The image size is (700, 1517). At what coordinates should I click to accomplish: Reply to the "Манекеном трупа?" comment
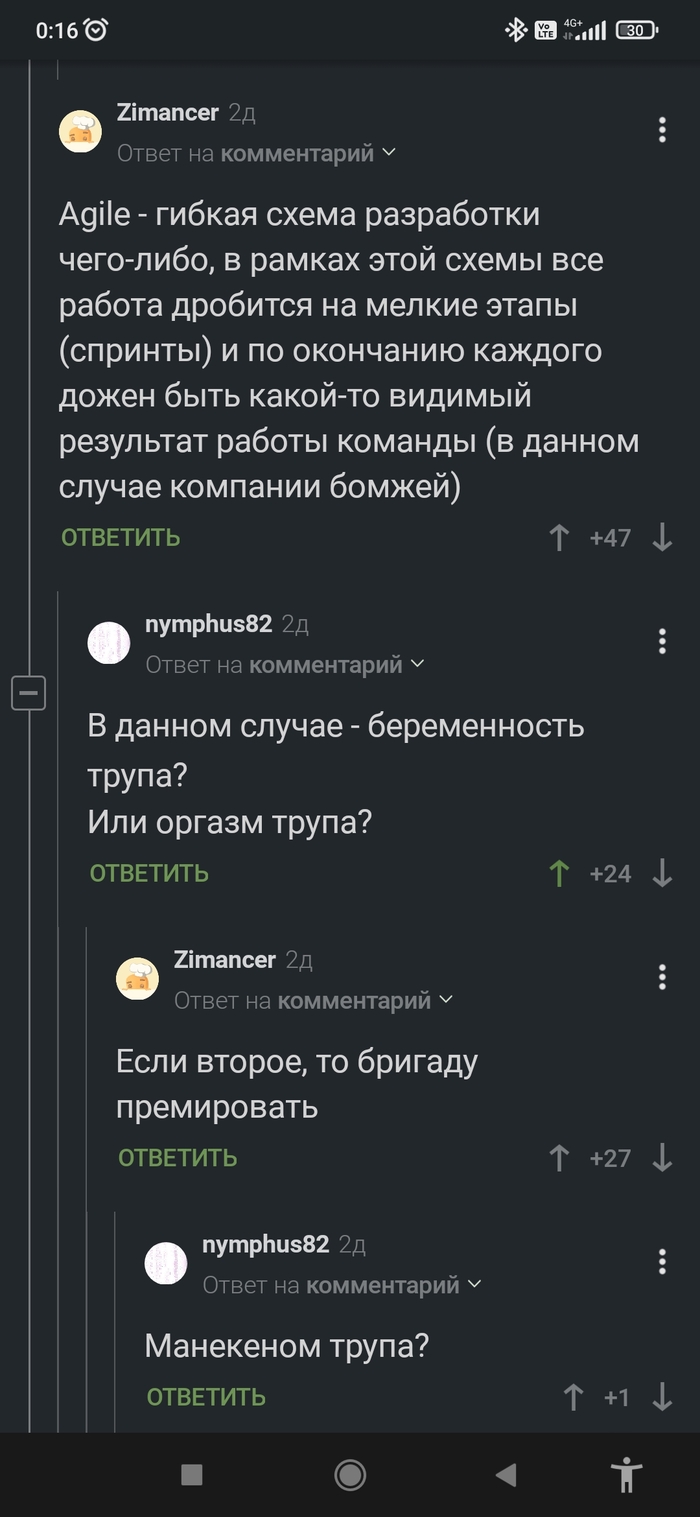coord(206,1397)
